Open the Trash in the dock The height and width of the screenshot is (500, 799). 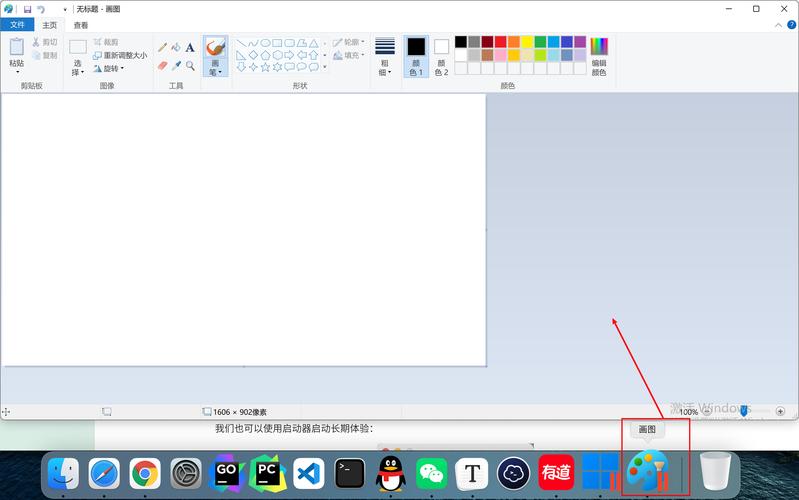coord(715,472)
